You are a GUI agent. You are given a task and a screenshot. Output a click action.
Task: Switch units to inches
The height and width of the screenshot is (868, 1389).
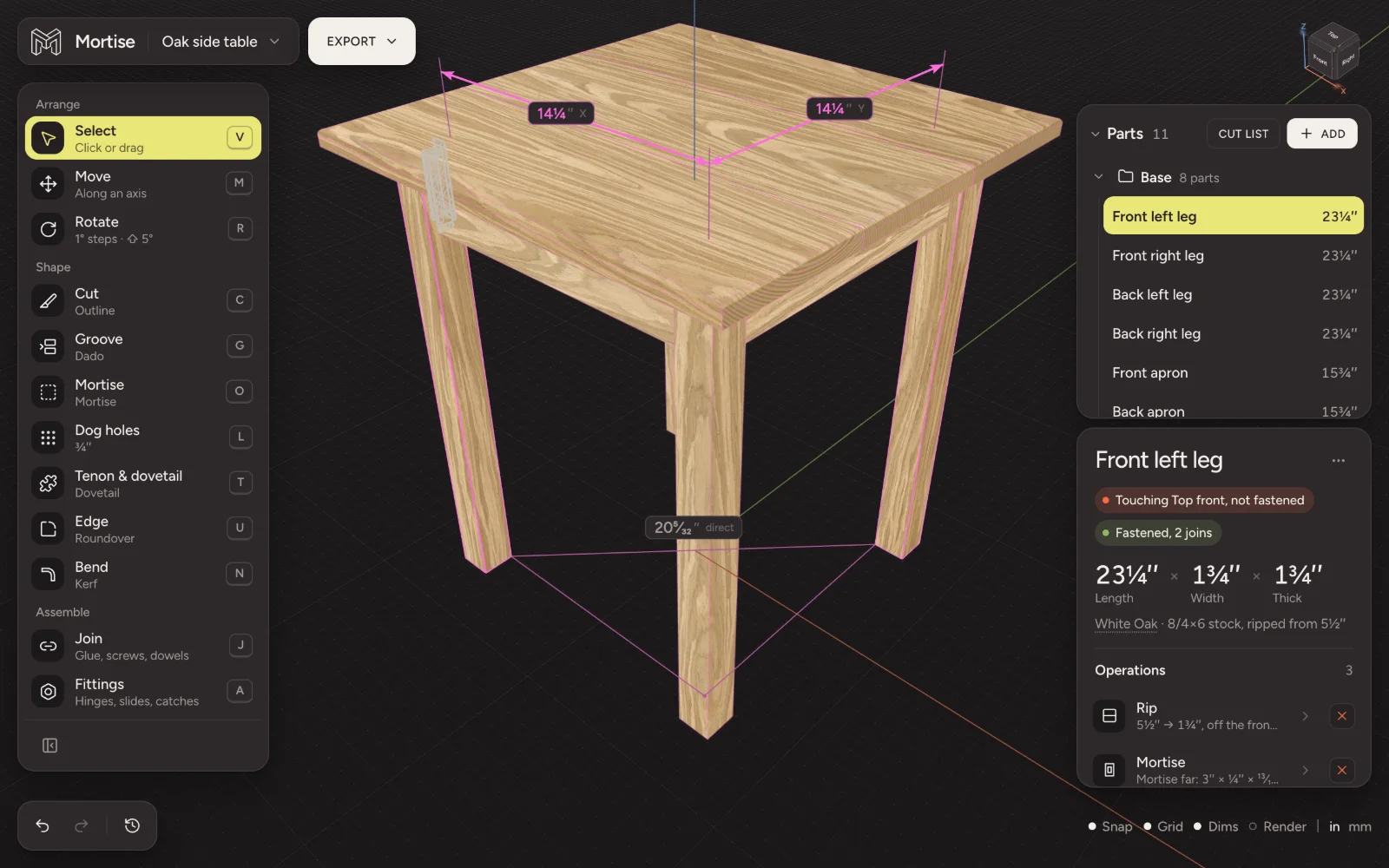point(1334,826)
